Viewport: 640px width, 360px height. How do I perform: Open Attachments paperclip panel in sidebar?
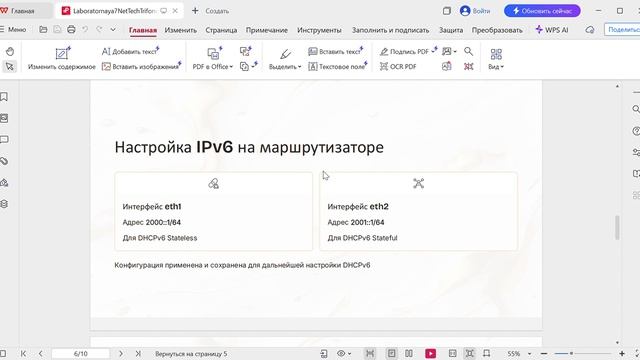4,161
